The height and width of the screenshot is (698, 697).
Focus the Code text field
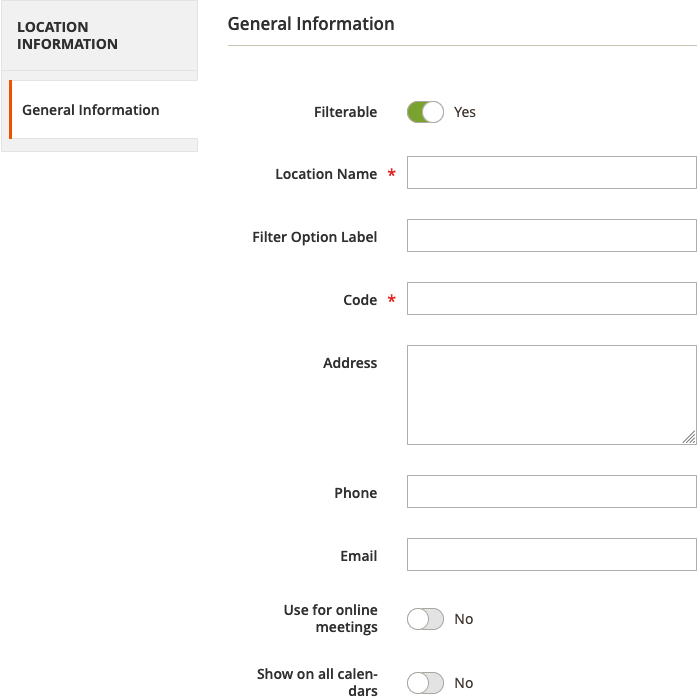551,299
